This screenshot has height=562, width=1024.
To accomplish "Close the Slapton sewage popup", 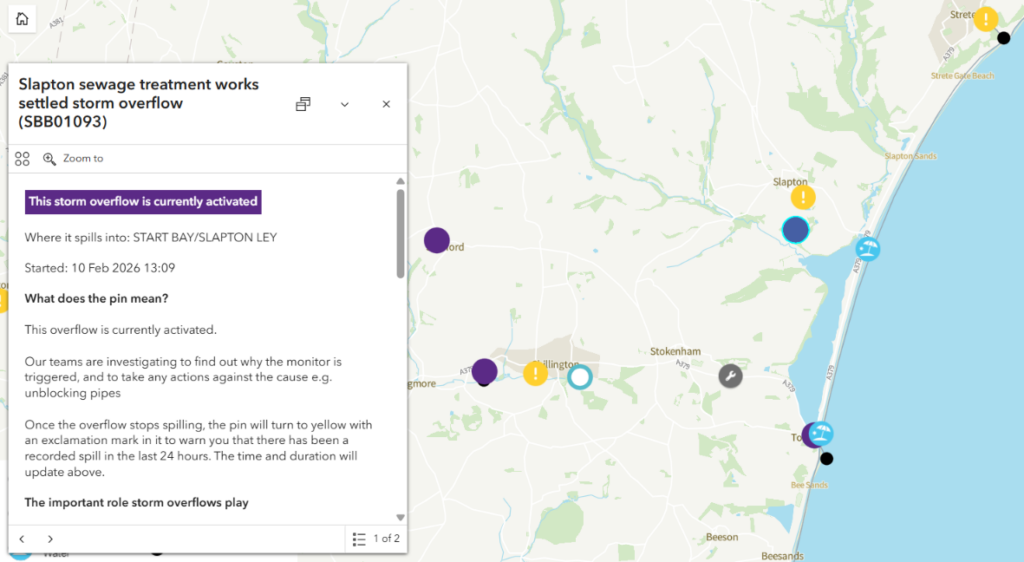I will click(386, 104).
